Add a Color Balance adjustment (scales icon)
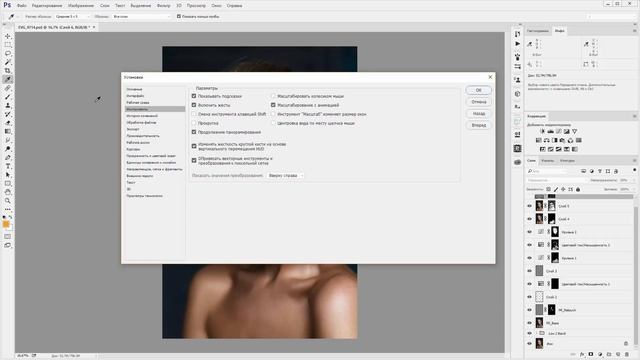 pyautogui.click(x=547, y=140)
